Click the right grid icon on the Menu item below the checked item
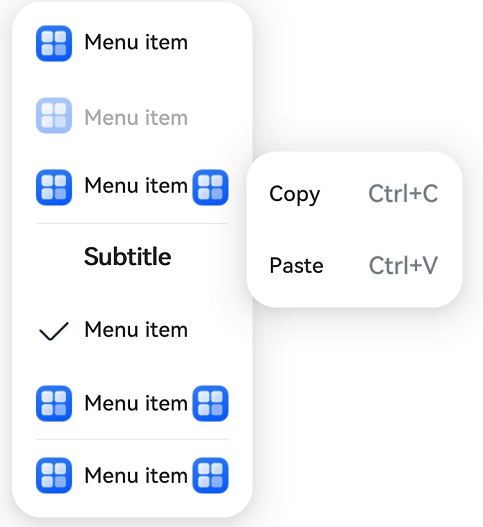This screenshot has height=527, width=483. point(210,403)
